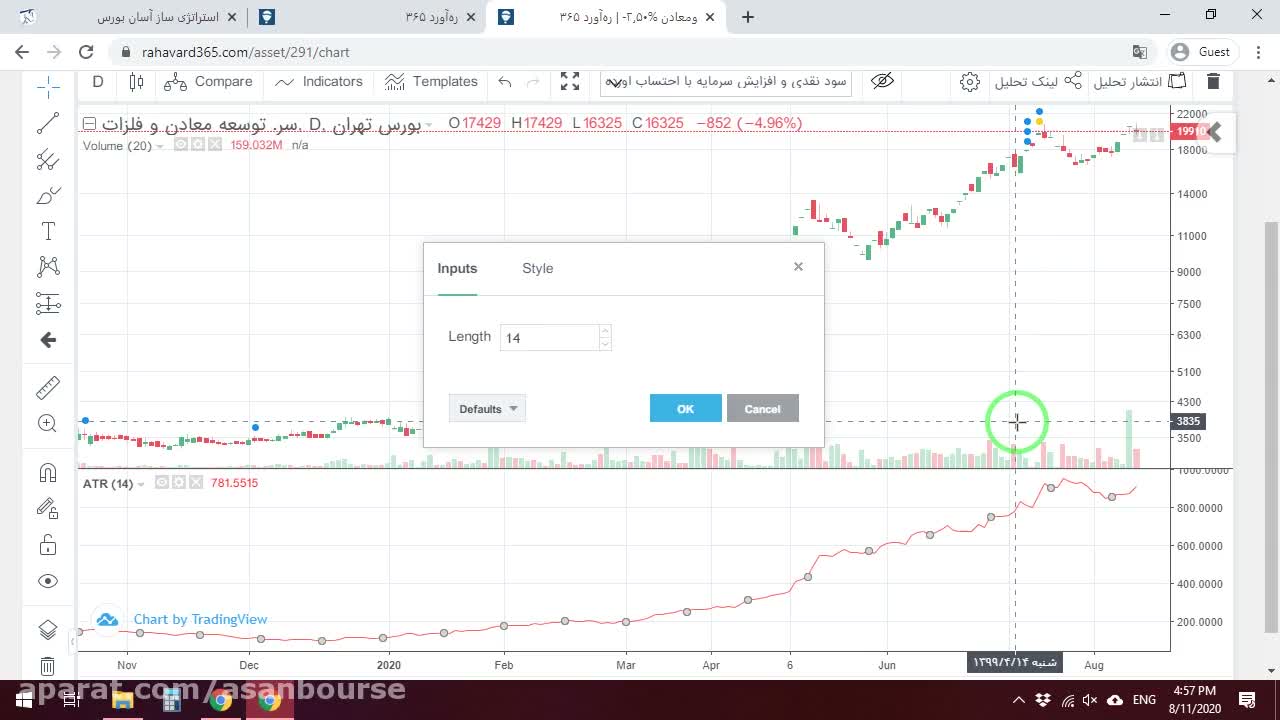Viewport: 1280px width, 720px height.
Task: Activate the zoom in magnifier tool
Action: 48,423
